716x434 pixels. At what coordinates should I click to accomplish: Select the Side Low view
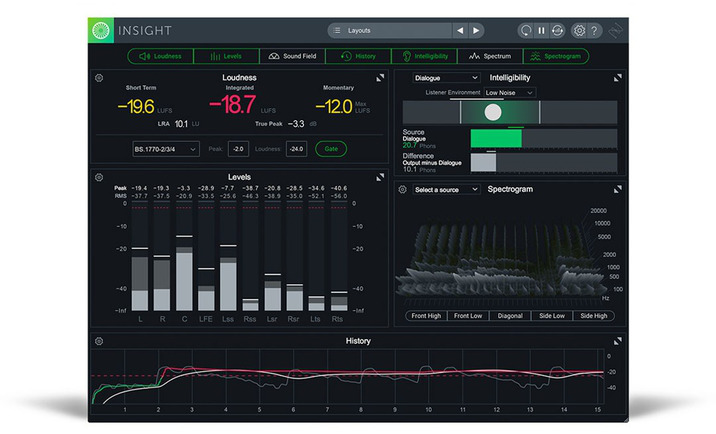coord(552,316)
